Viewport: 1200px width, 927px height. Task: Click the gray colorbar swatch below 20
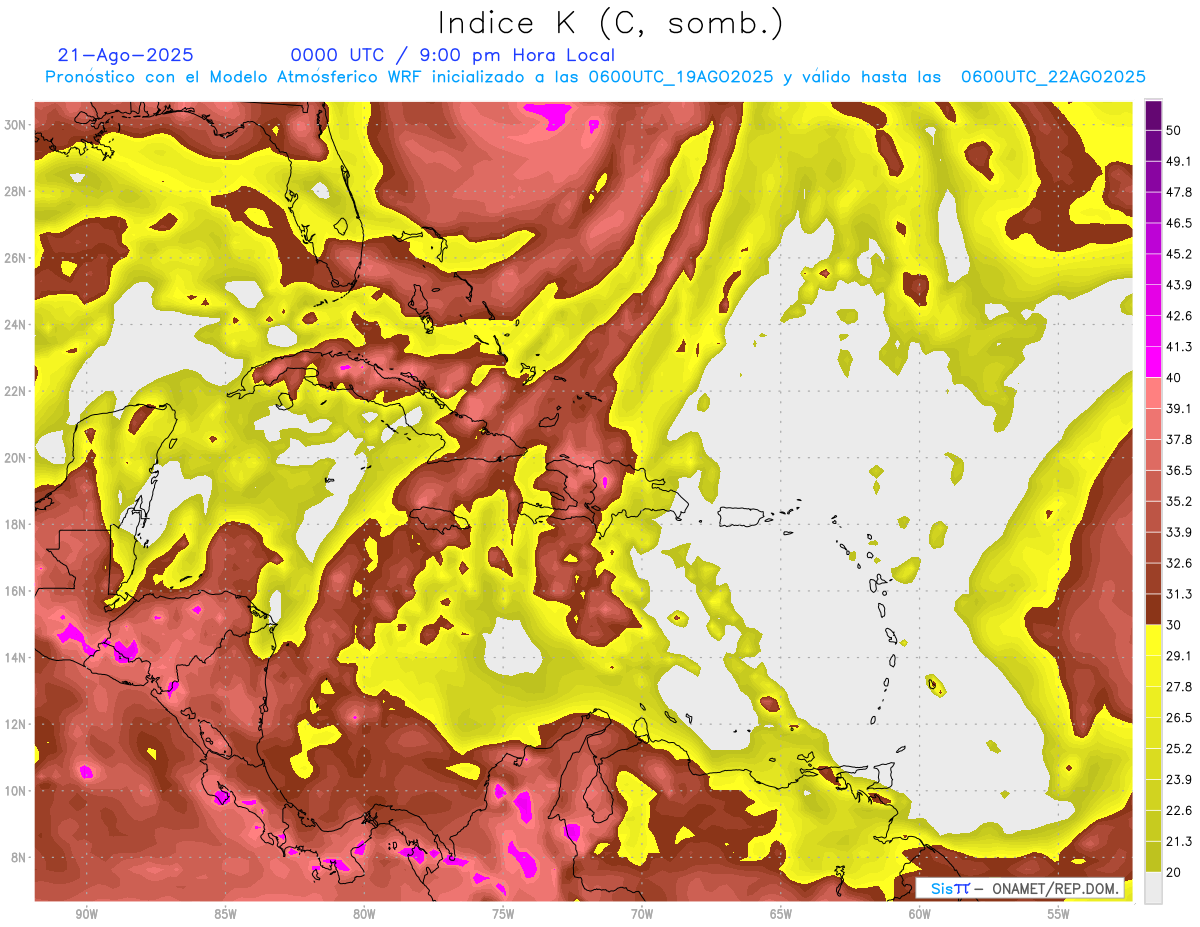tap(1153, 888)
